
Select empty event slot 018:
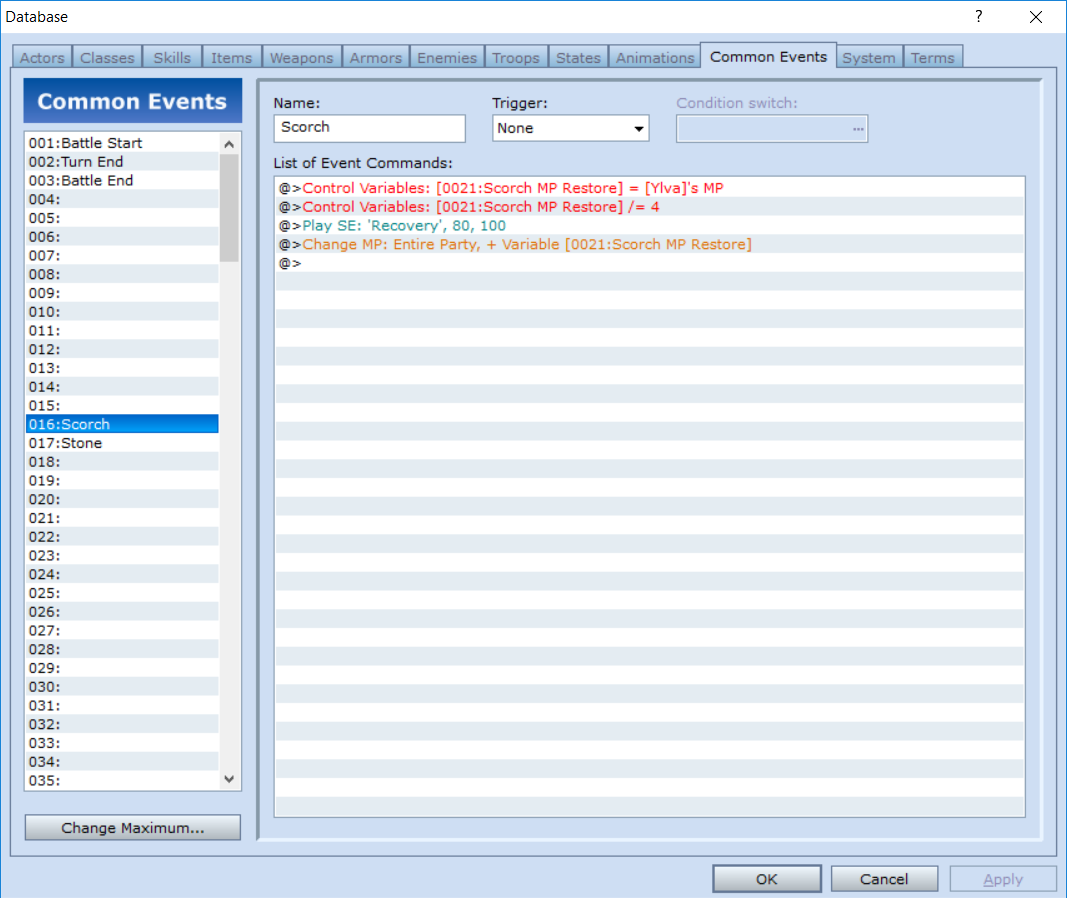[122, 462]
